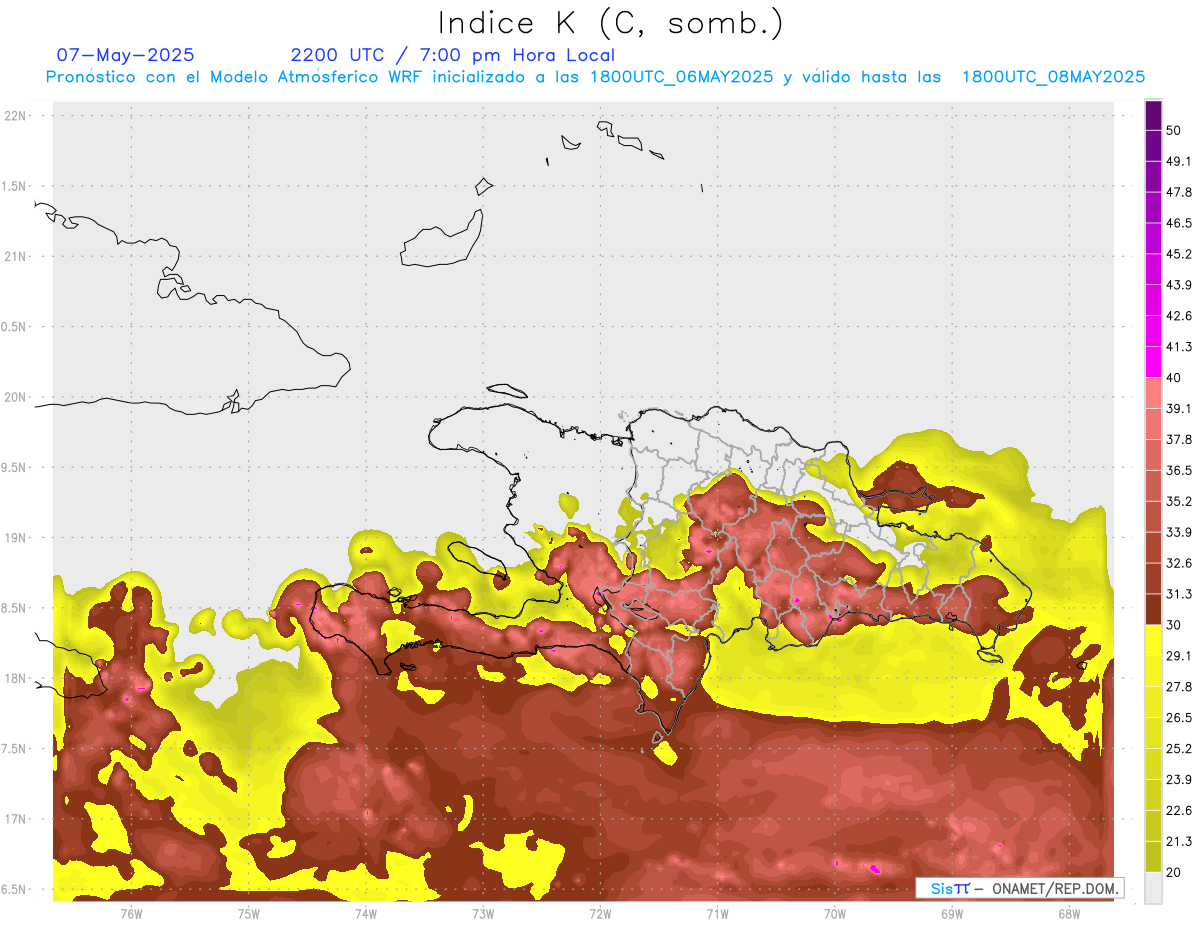
Task: Click the 18N latitude label
Action: pyautogui.click(x=17, y=679)
